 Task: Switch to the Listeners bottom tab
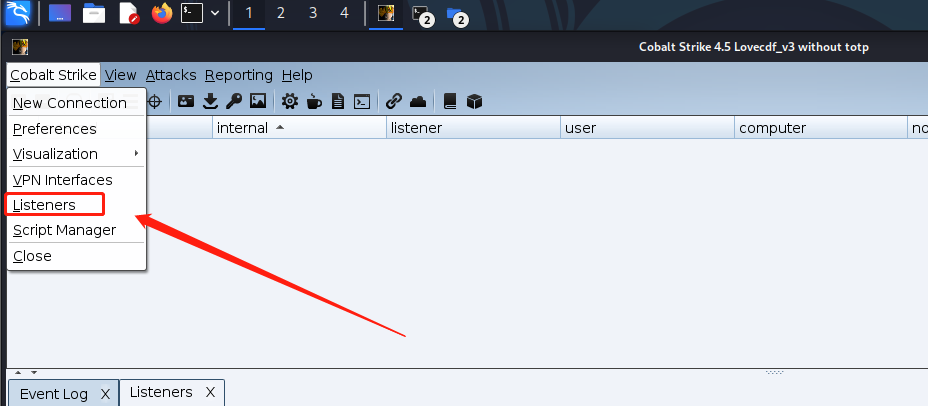tap(161, 392)
